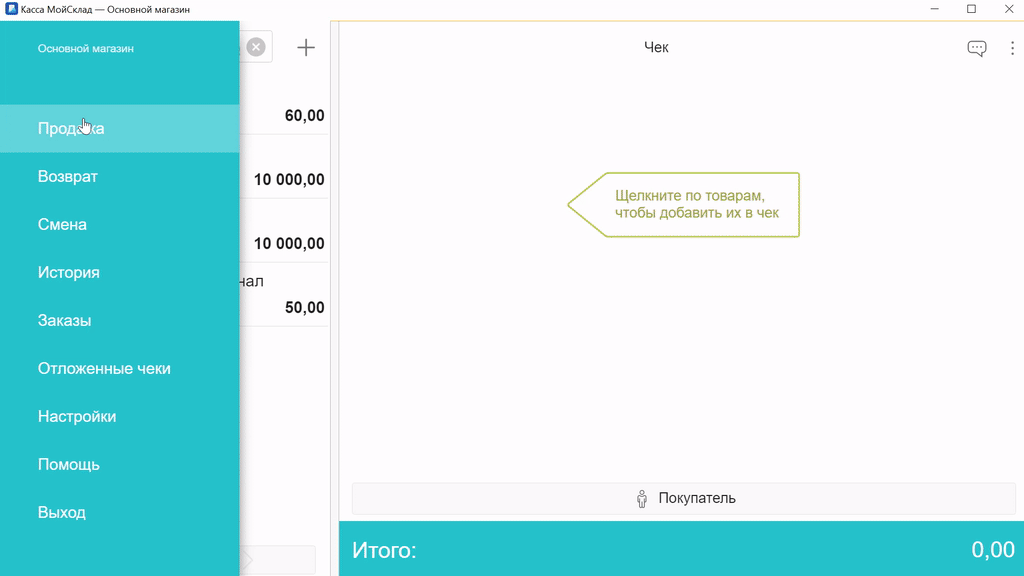1024x576 pixels.
Task: Show Отложенные чеки list
Action: tap(104, 368)
